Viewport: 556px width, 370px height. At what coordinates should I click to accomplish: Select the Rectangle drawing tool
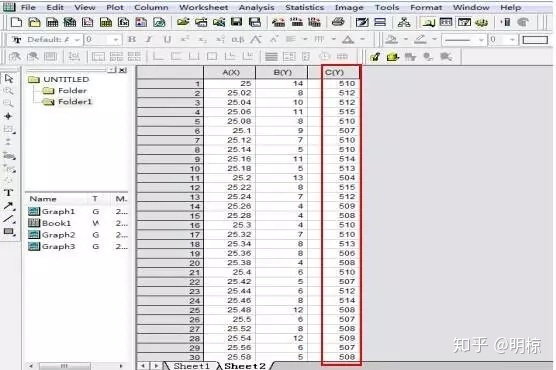click(9, 232)
